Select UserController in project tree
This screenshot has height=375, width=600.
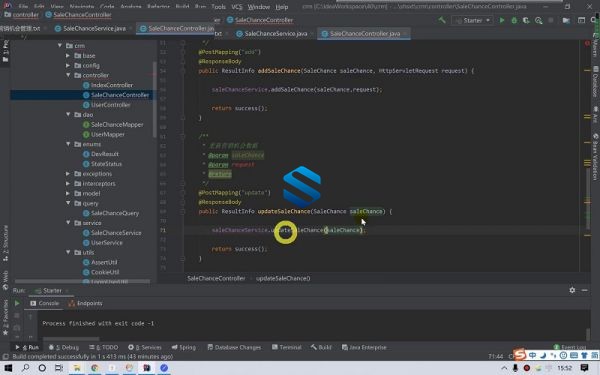click(107, 104)
